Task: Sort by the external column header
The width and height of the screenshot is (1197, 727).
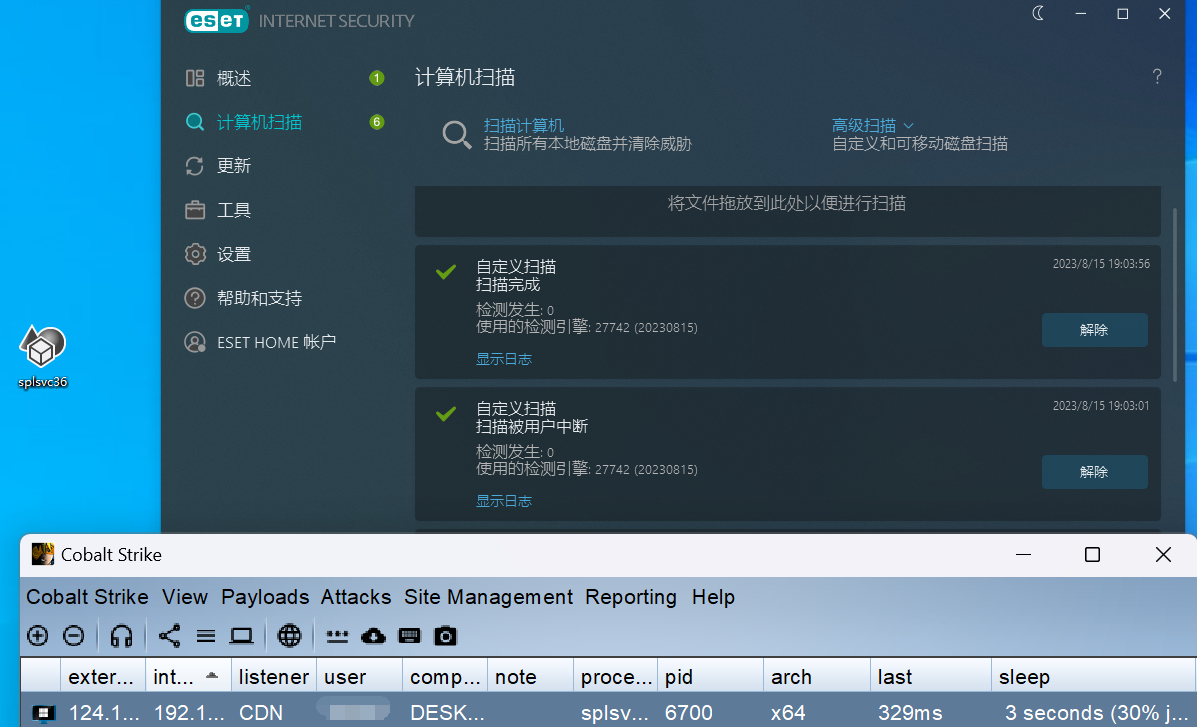Action: tap(102, 677)
